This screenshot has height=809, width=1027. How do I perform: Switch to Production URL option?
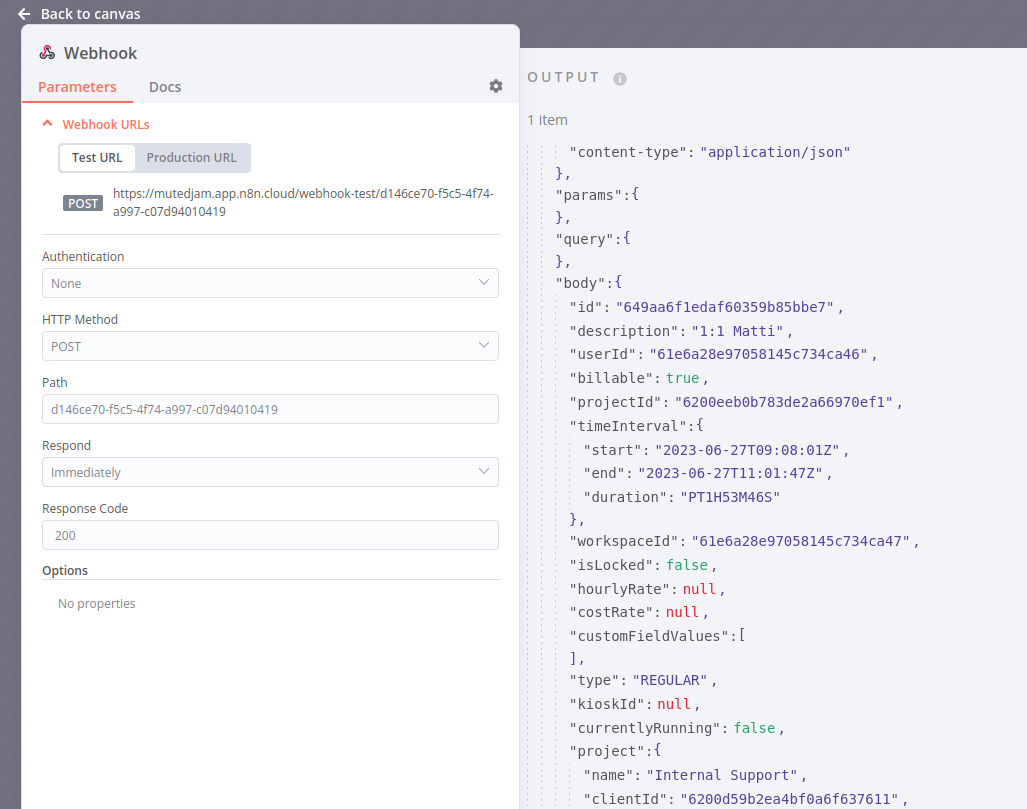tap(191, 158)
